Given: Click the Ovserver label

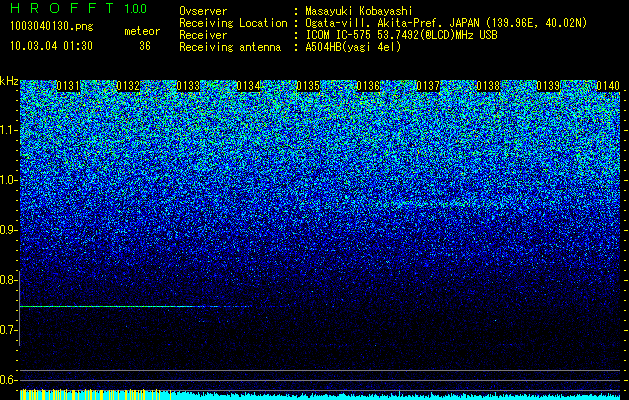Looking at the screenshot, I should [203, 12].
